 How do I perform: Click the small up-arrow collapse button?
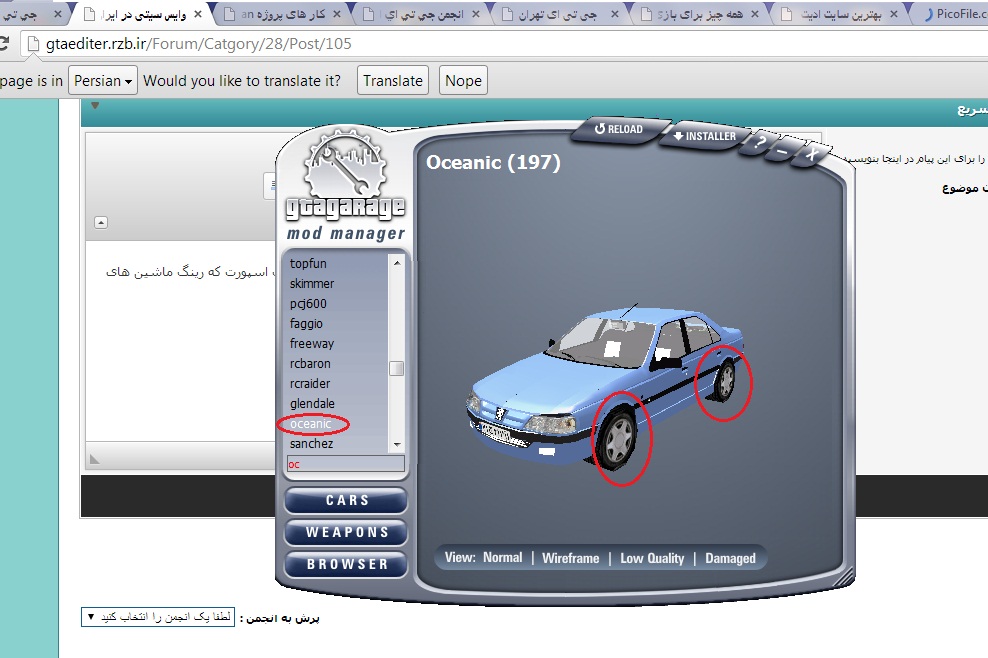(x=101, y=222)
